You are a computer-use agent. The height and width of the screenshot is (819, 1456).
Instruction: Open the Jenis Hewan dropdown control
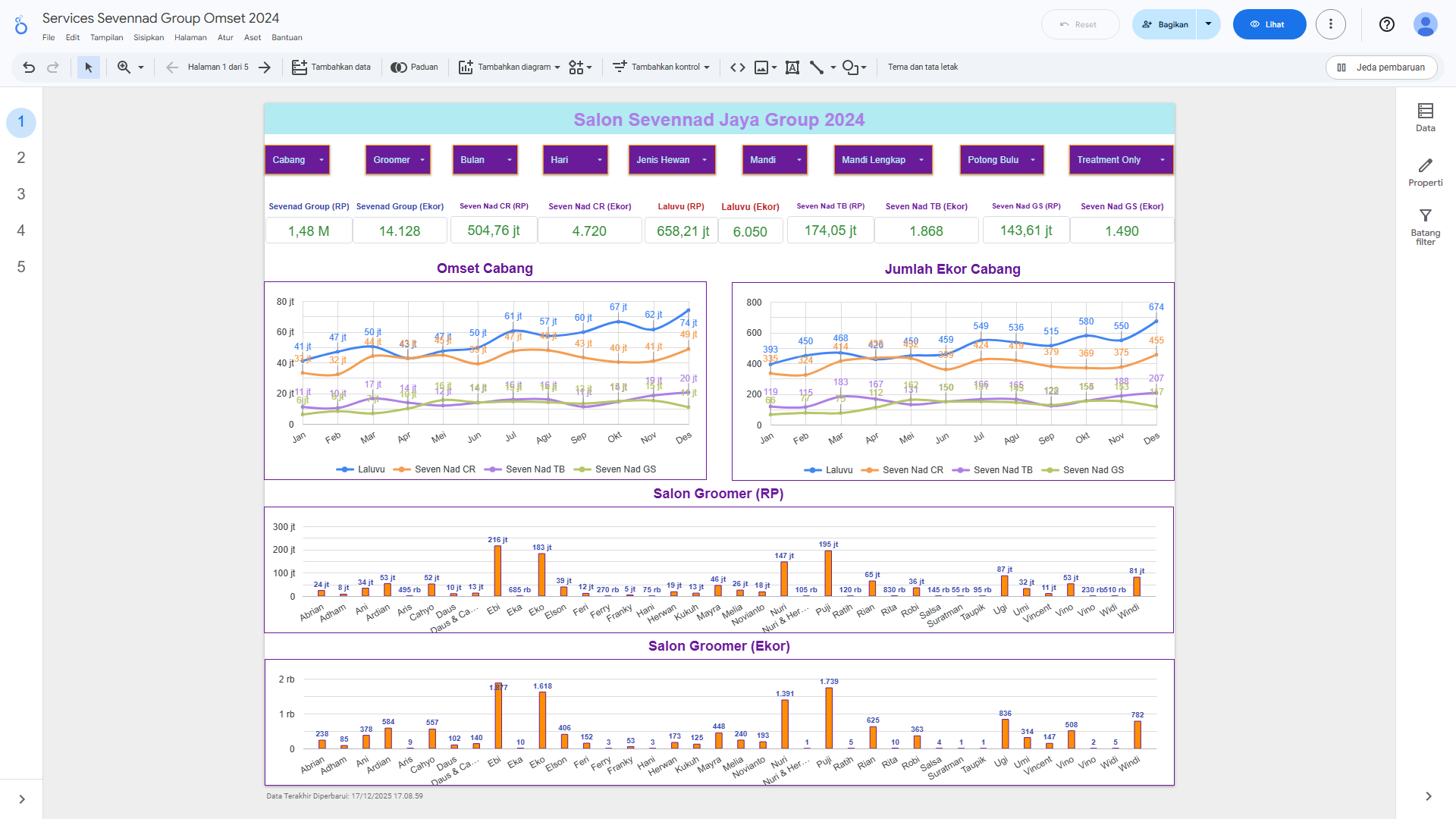tap(671, 160)
